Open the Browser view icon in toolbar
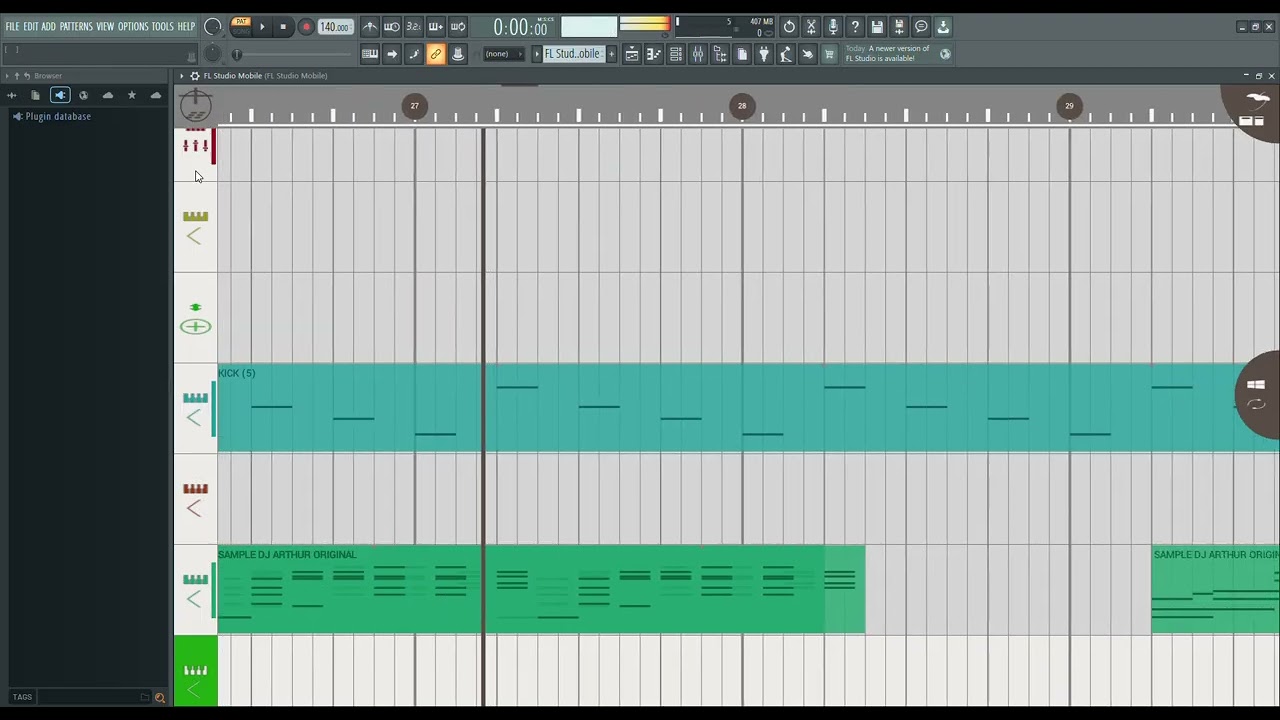The height and width of the screenshot is (720, 1280). pyautogui.click(x=720, y=54)
